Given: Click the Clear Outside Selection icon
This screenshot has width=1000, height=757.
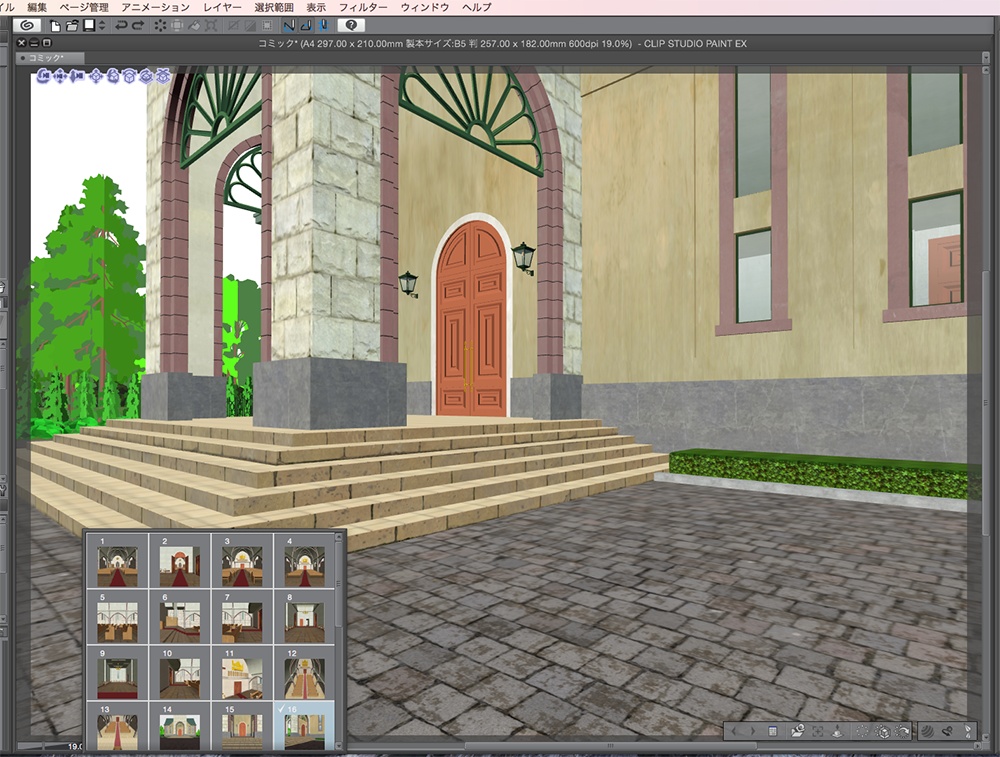Looking at the screenshot, I should tap(177, 26).
